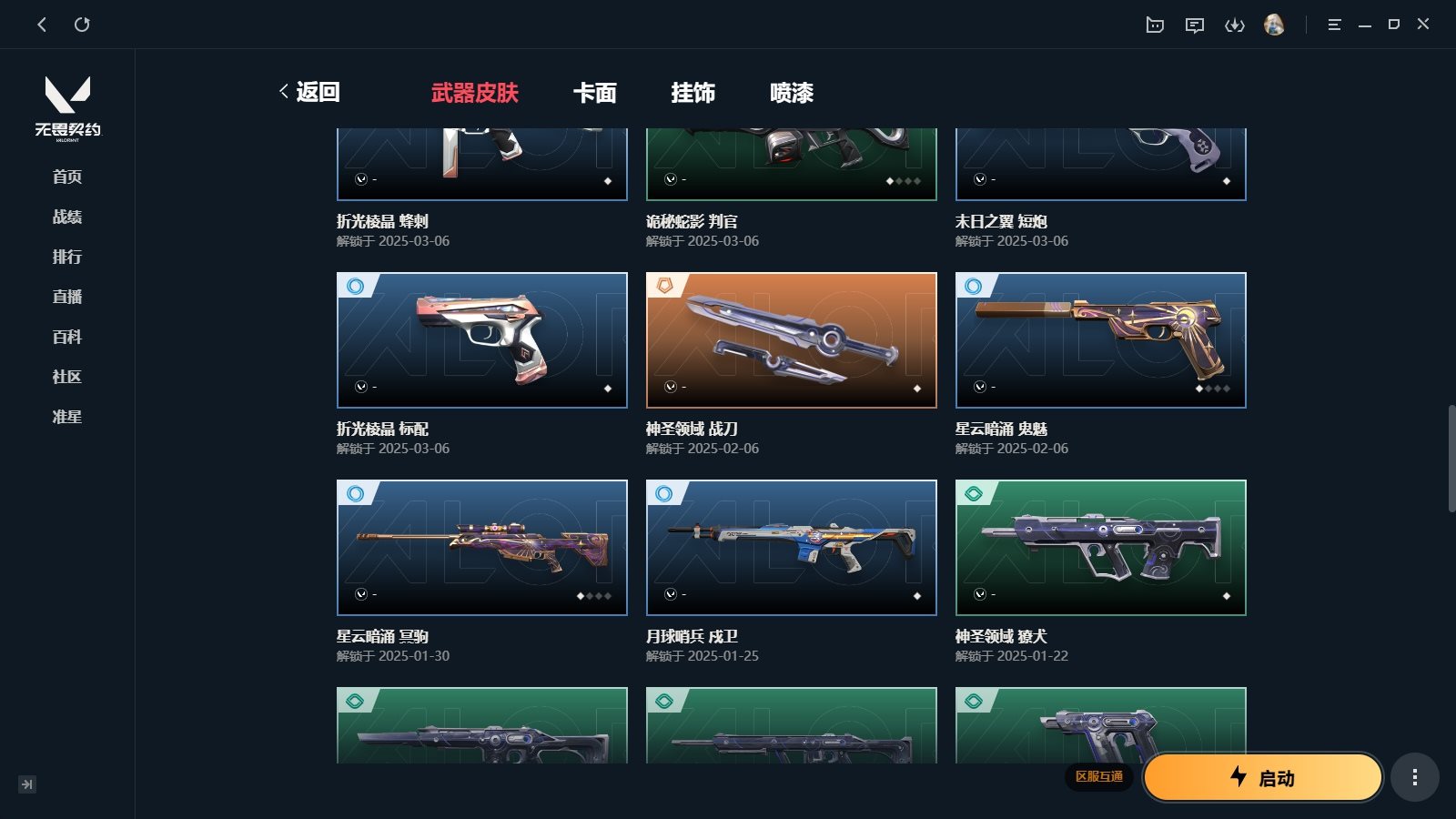Click the download manager icon in the top bar

1235,25
